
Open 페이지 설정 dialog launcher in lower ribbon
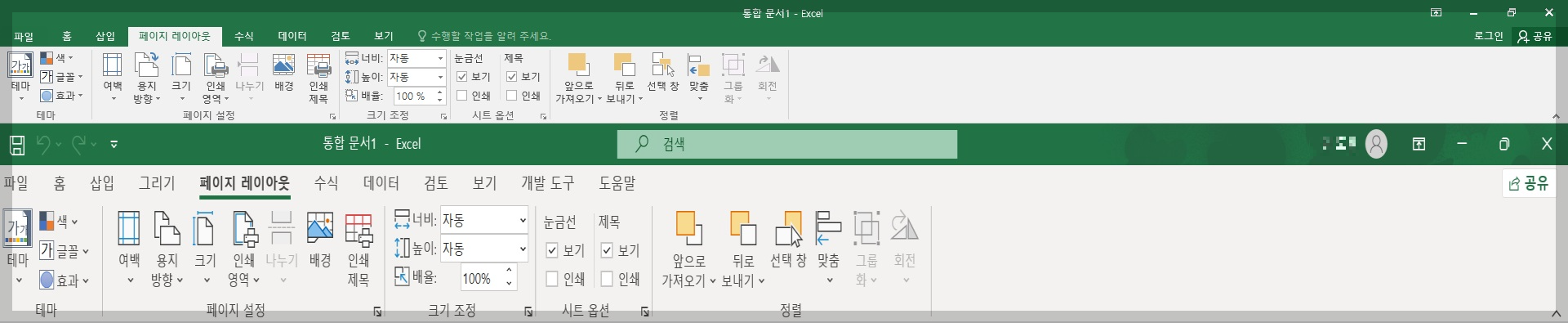[377, 312]
